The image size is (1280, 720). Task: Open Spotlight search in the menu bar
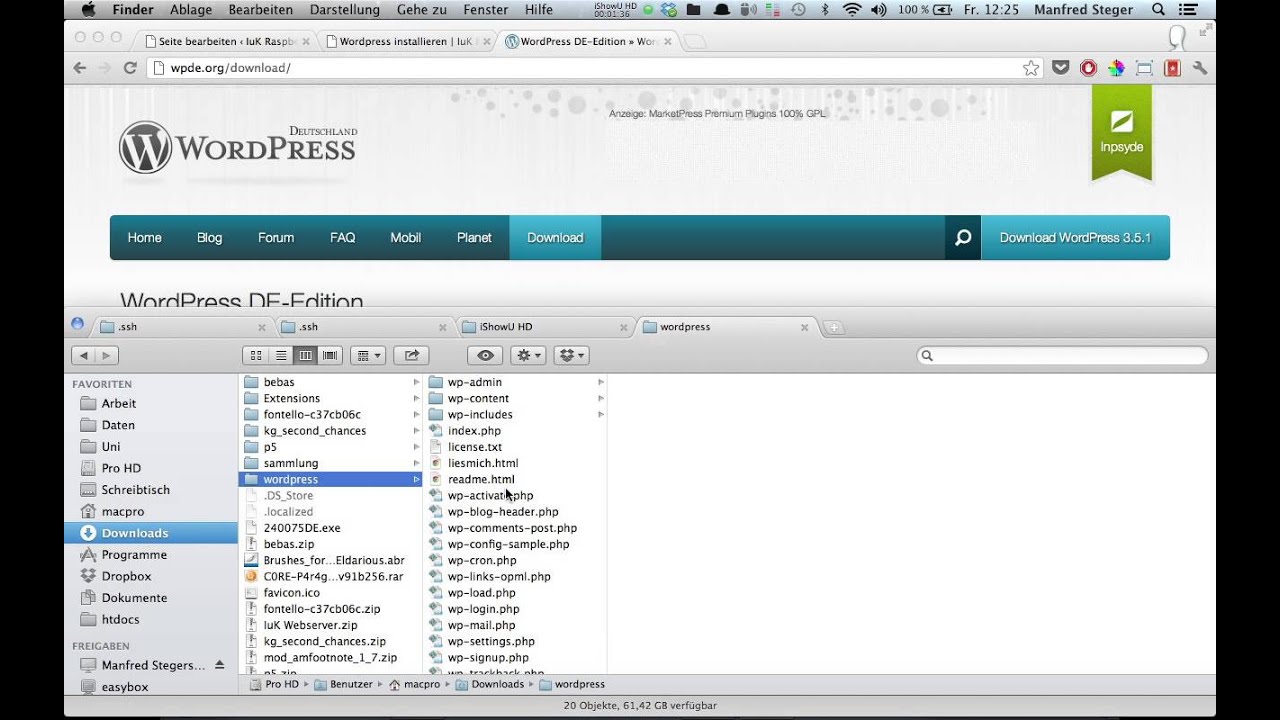[1159, 10]
